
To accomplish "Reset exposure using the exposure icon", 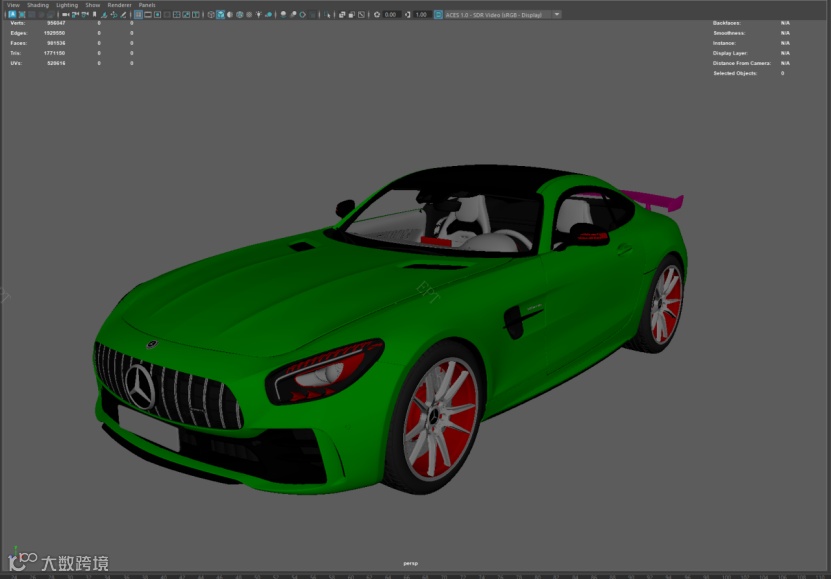I will coord(377,15).
